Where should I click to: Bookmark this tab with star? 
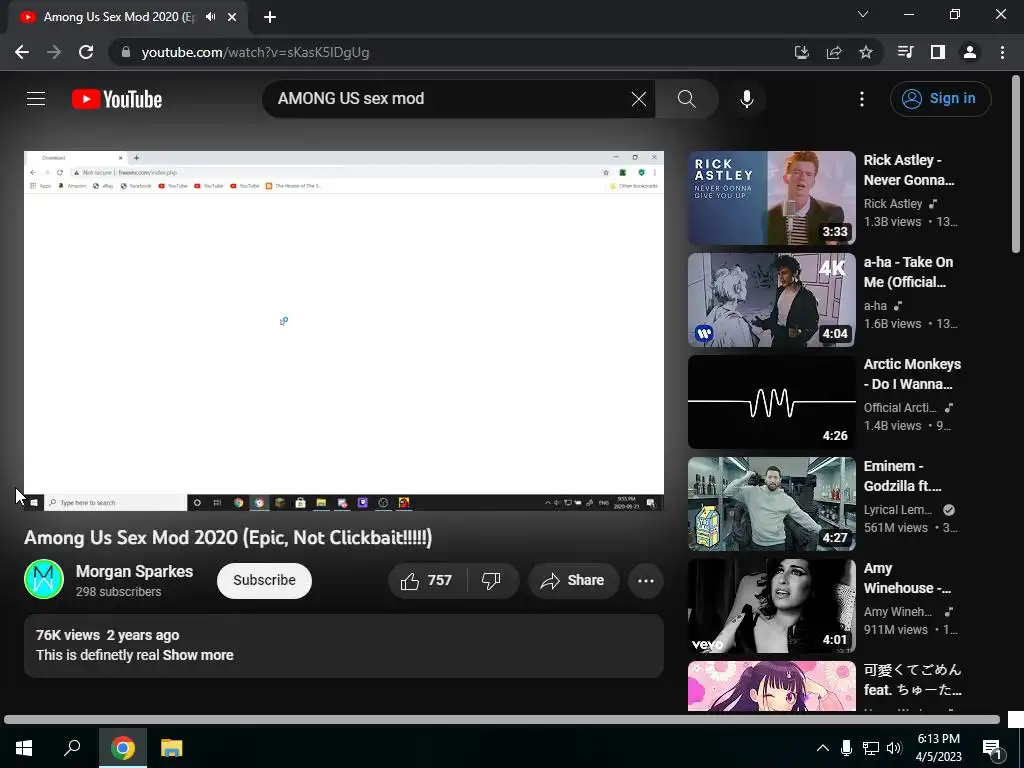(x=866, y=52)
